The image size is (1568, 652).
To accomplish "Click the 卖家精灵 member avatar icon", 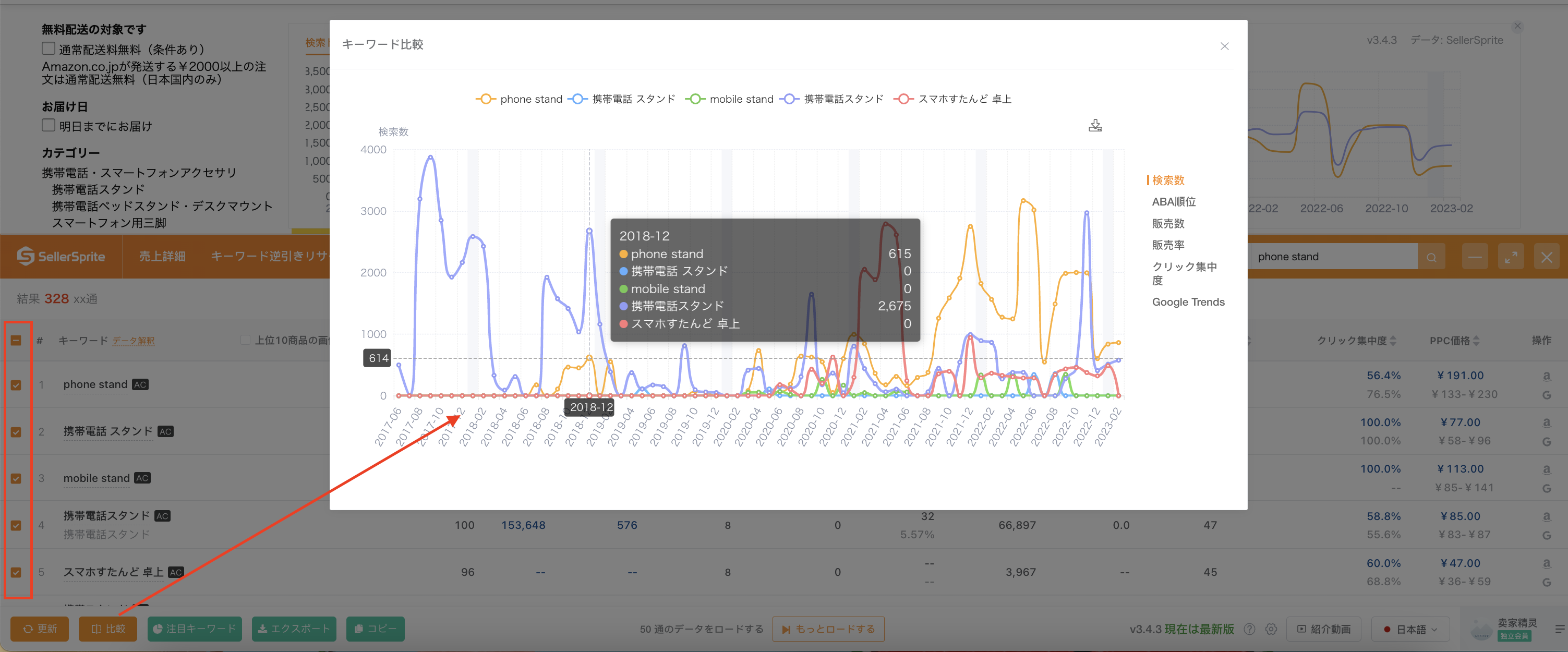I will (1481, 629).
